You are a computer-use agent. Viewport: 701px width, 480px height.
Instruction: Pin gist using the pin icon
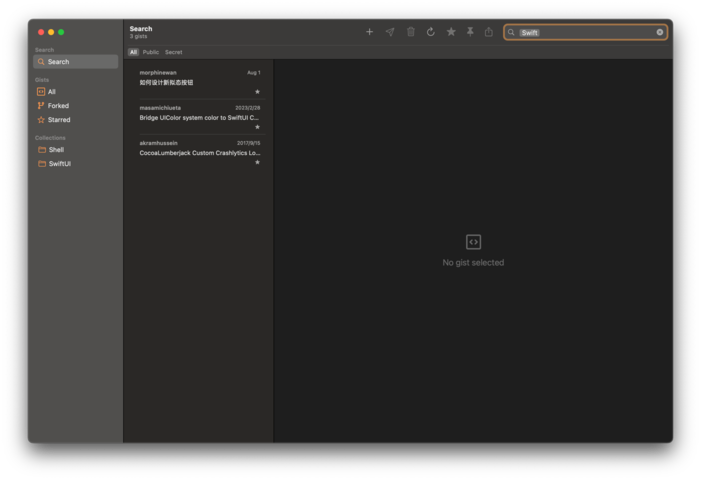470,32
